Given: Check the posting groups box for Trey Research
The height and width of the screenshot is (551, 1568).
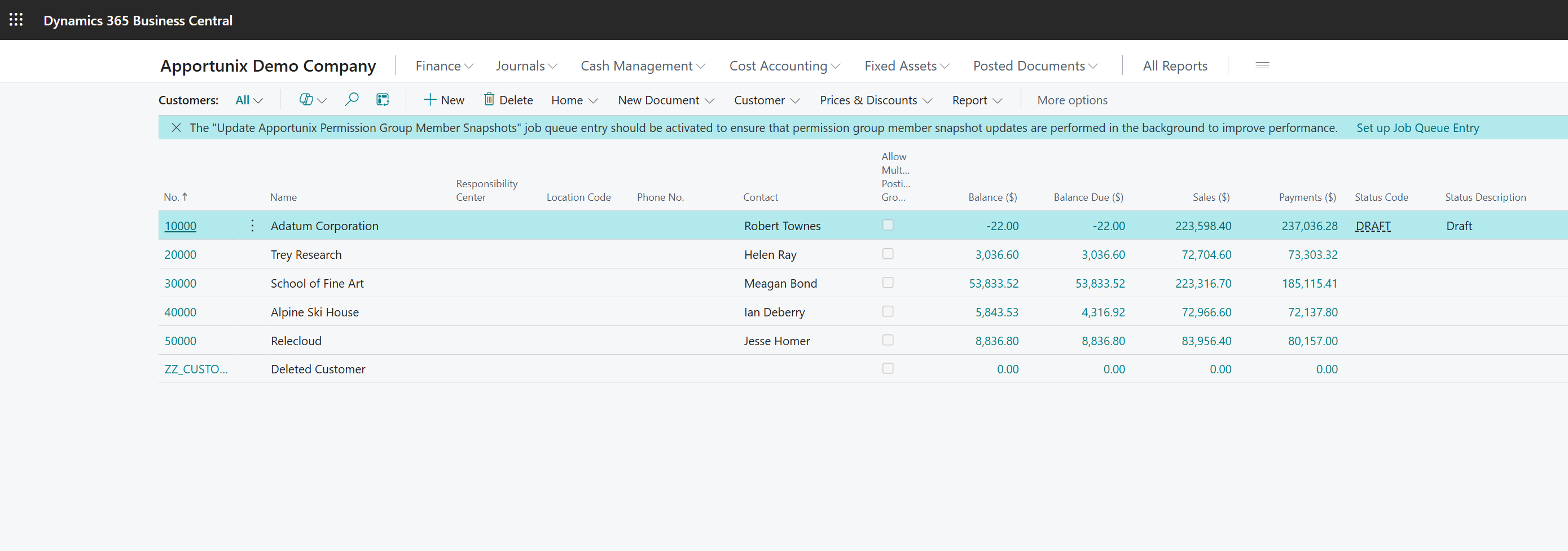Looking at the screenshot, I should click(888, 254).
